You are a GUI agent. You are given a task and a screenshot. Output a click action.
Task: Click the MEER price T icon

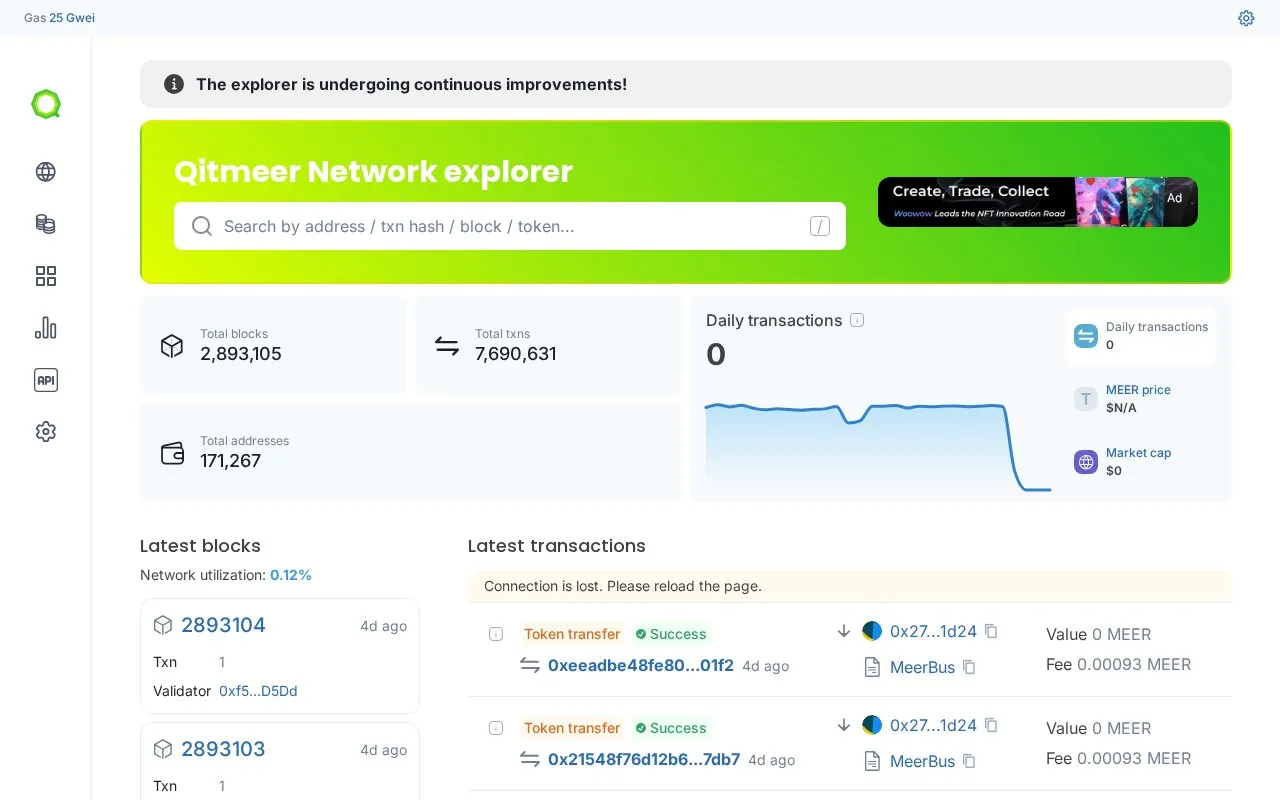pos(1086,399)
